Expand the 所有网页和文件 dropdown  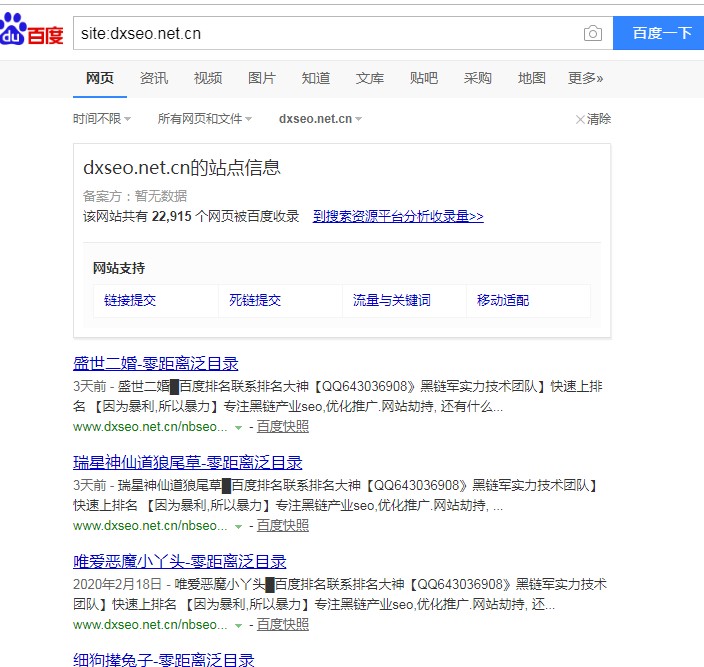(x=204, y=118)
